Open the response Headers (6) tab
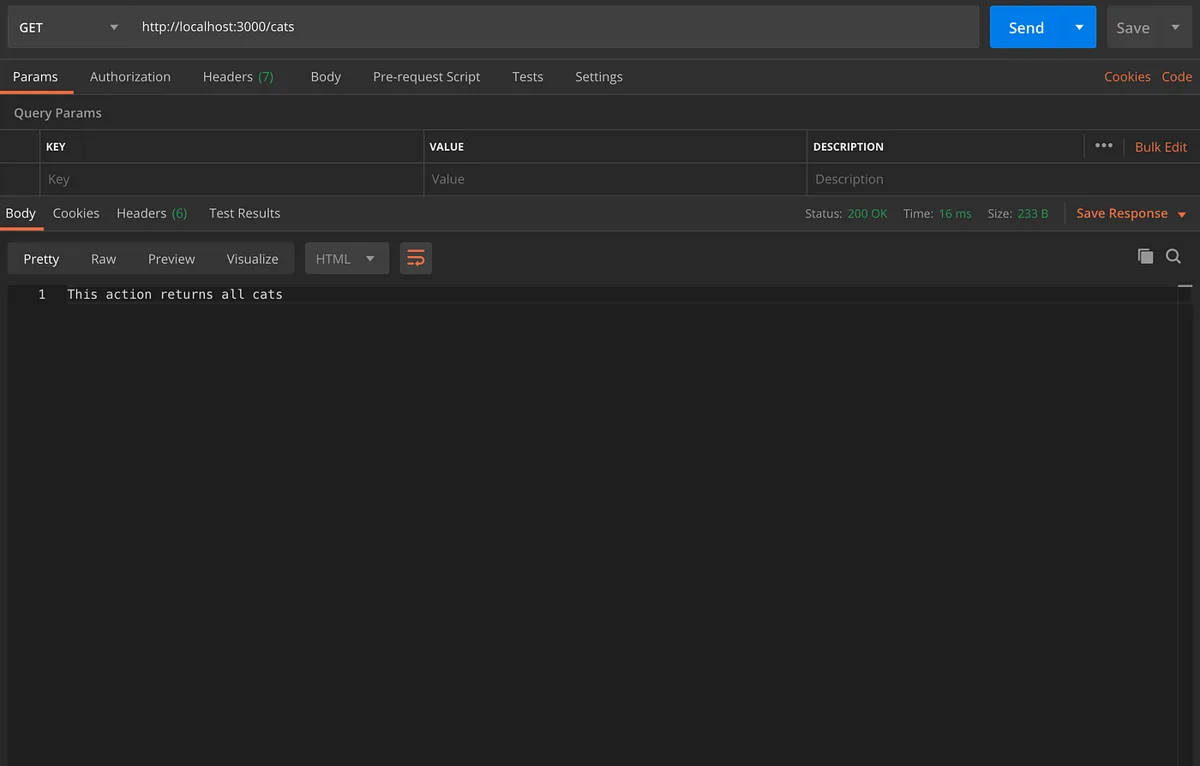The image size is (1200, 766). point(152,214)
